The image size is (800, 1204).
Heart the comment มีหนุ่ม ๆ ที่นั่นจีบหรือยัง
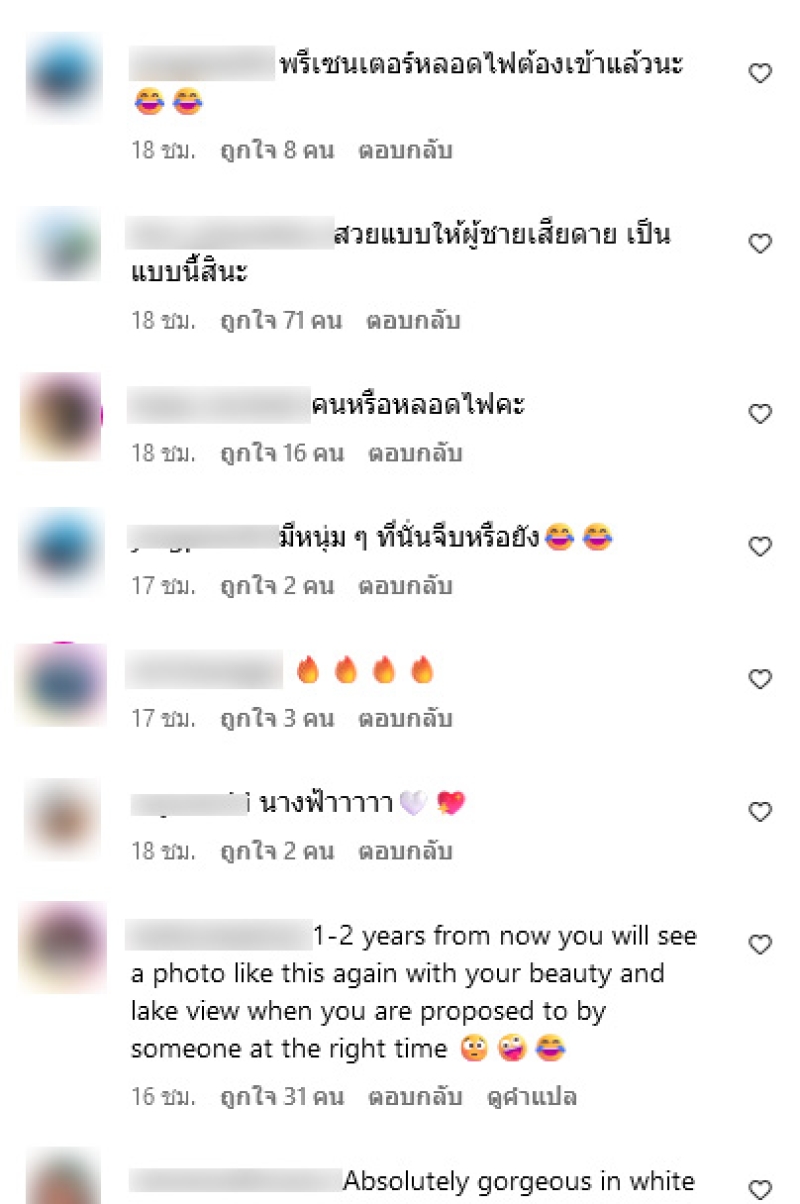click(x=761, y=547)
